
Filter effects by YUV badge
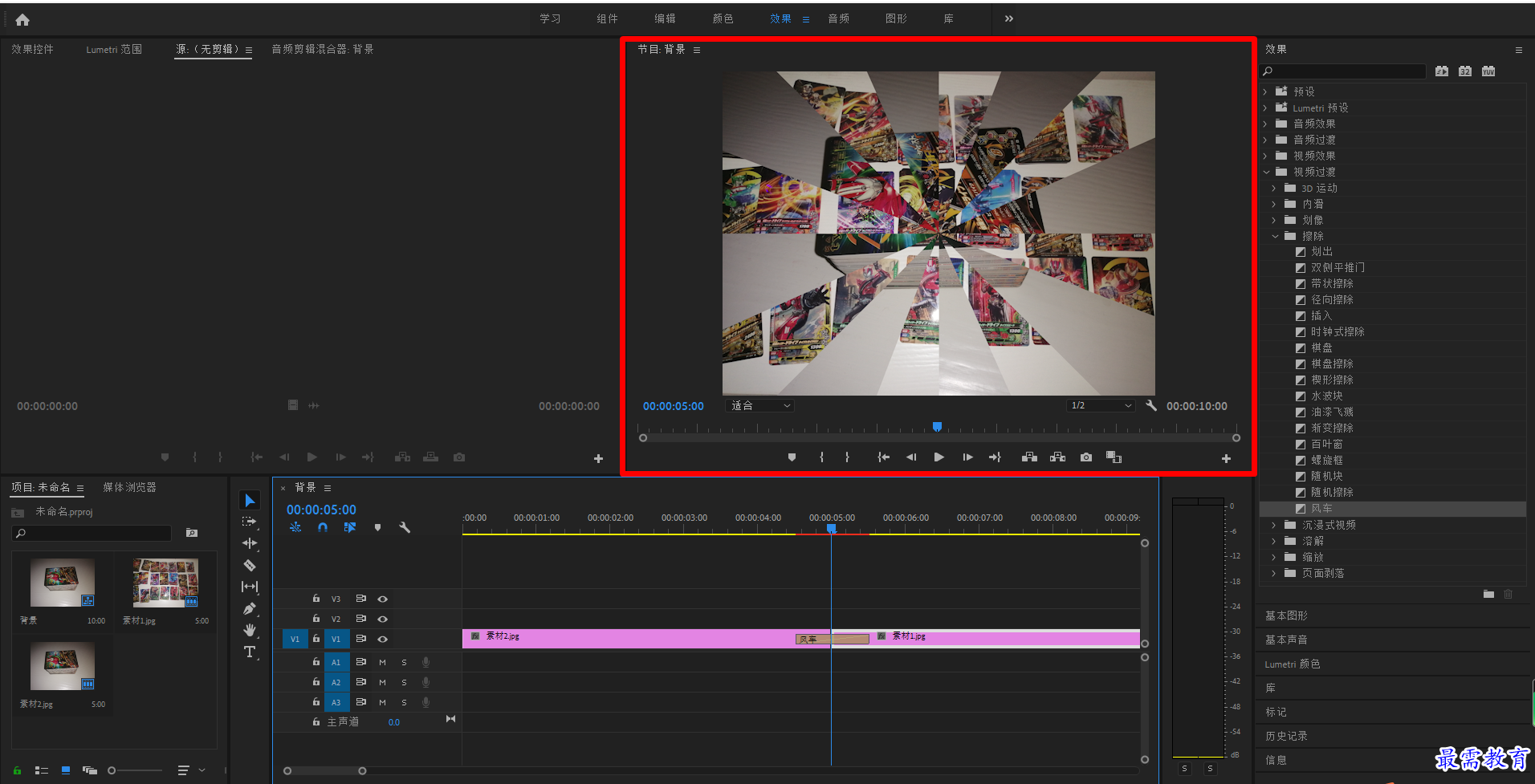click(1488, 71)
